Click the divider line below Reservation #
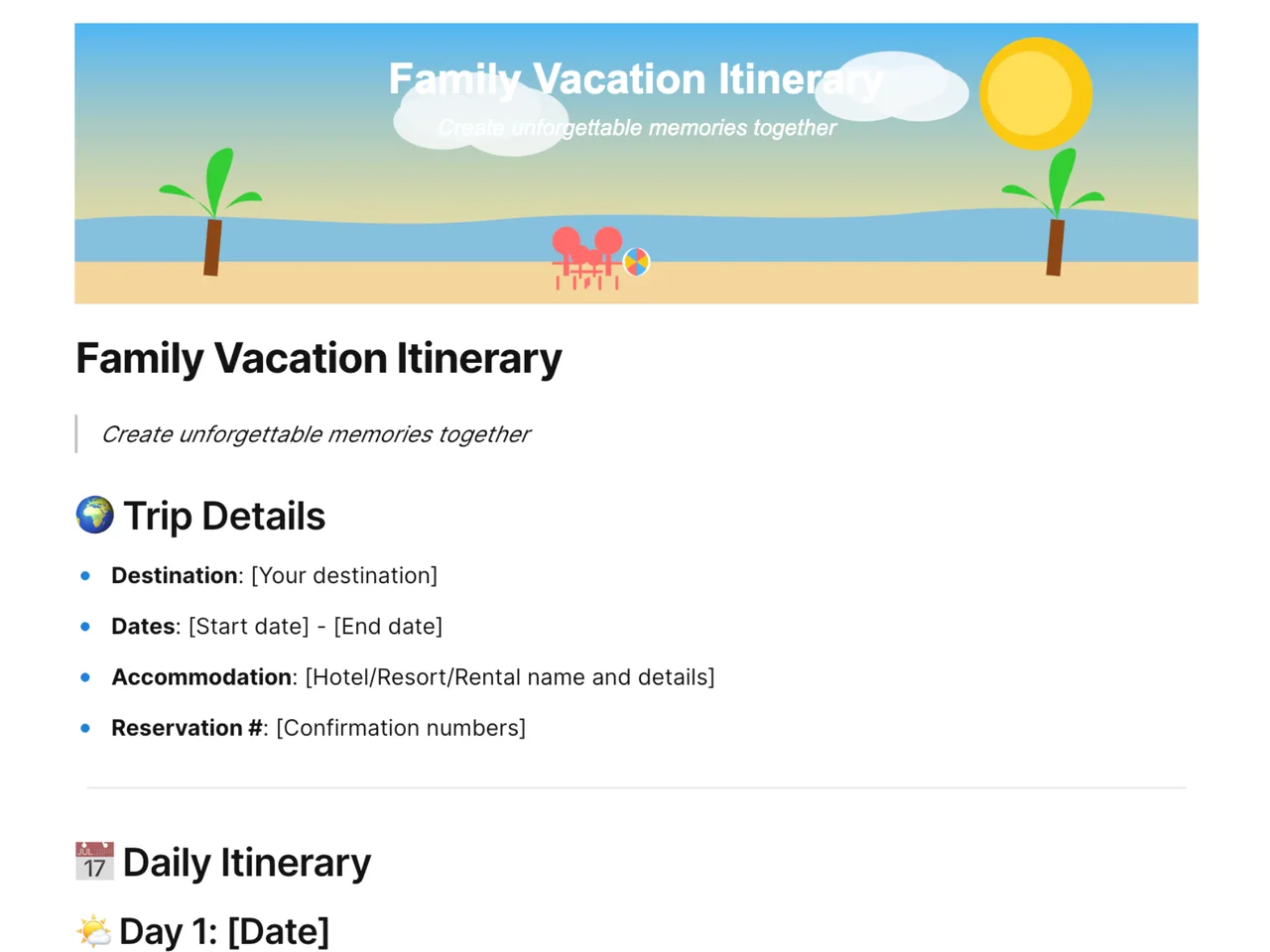The width and height of the screenshot is (1270, 952). point(636,788)
